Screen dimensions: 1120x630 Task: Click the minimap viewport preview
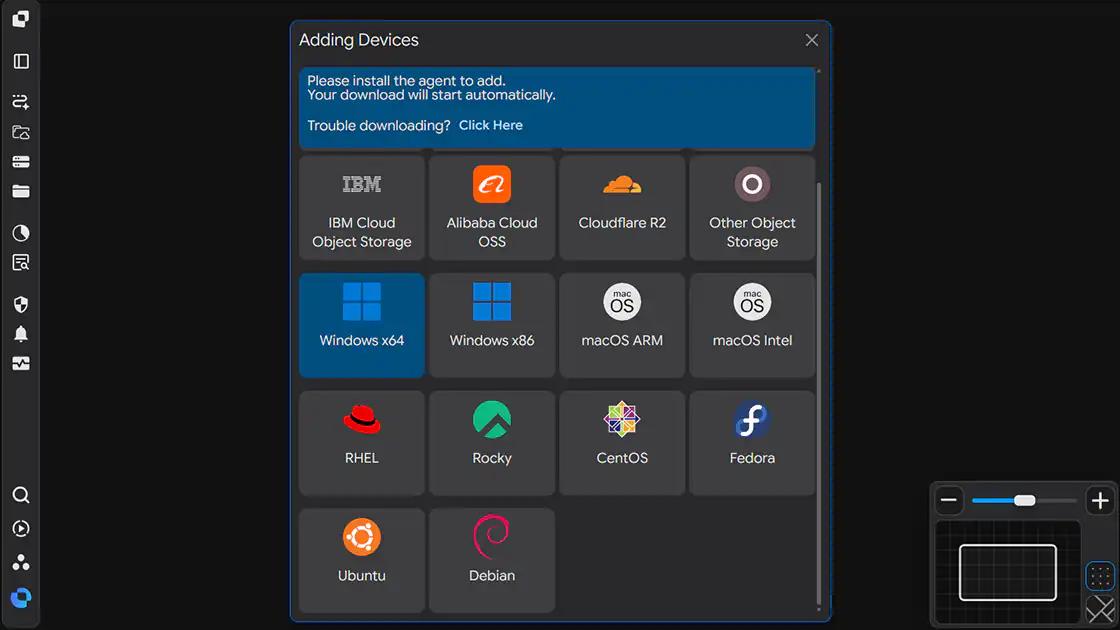(x=1008, y=572)
